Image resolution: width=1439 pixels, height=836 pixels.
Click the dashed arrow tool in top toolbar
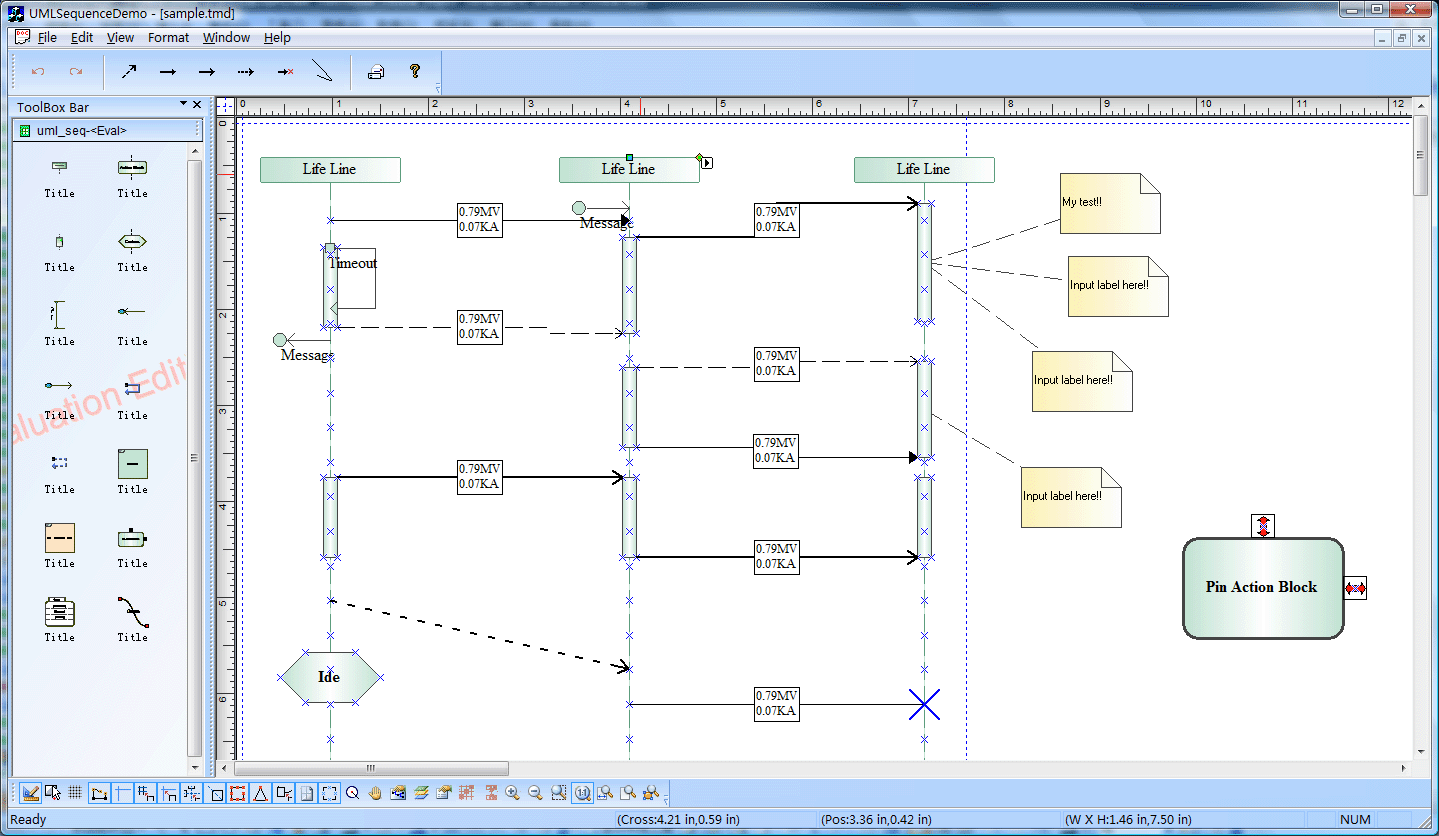(245, 72)
